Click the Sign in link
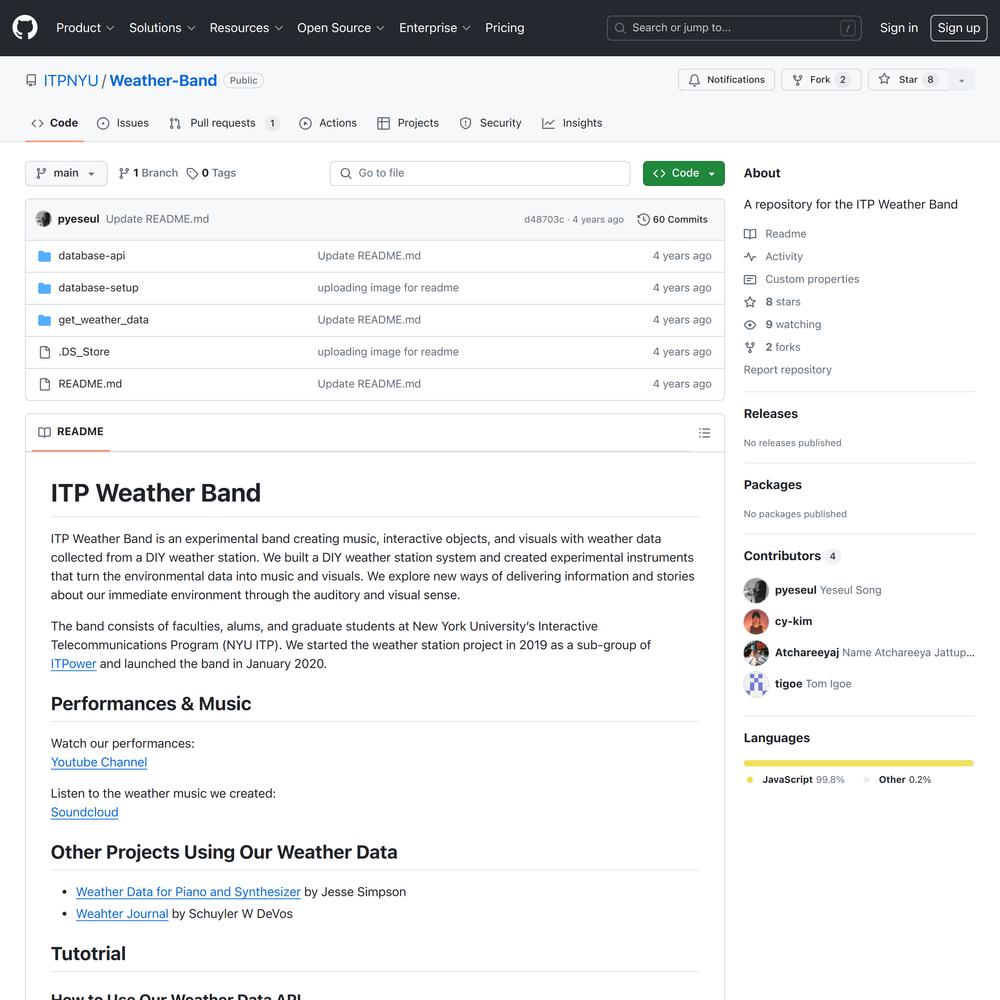This screenshot has height=1000, width=1000. click(x=899, y=27)
